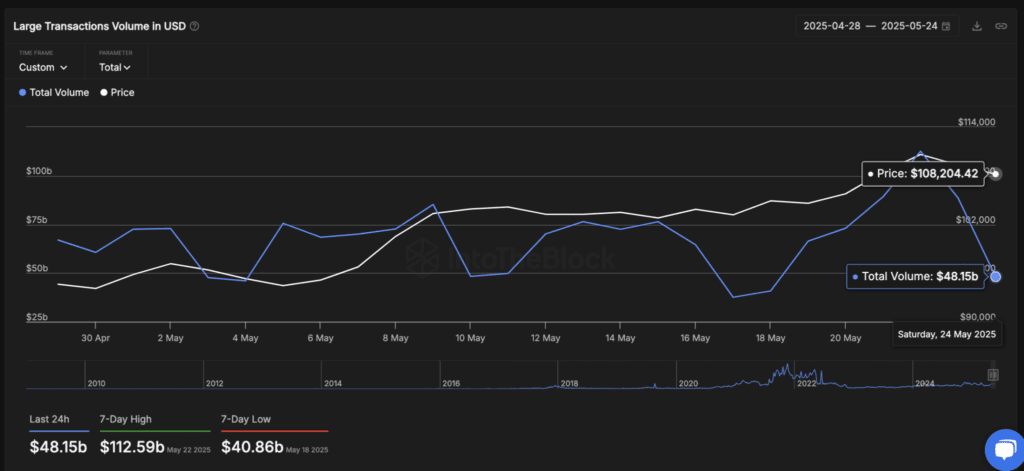Expand the Total parameter dropdown
The width and height of the screenshot is (1024, 471).
click(x=115, y=67)
